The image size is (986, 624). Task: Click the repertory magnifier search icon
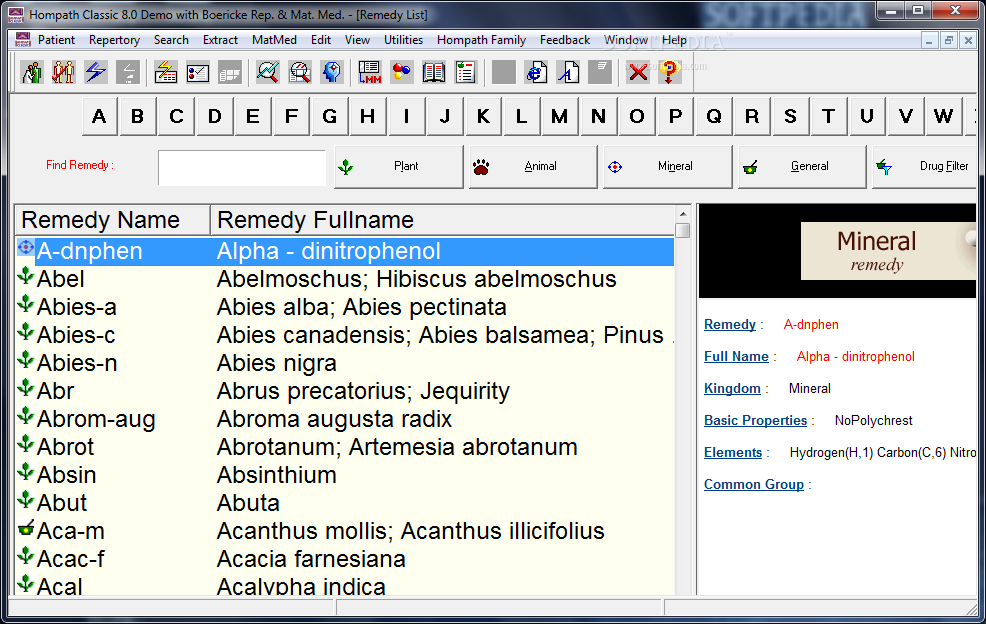(300, 72)
